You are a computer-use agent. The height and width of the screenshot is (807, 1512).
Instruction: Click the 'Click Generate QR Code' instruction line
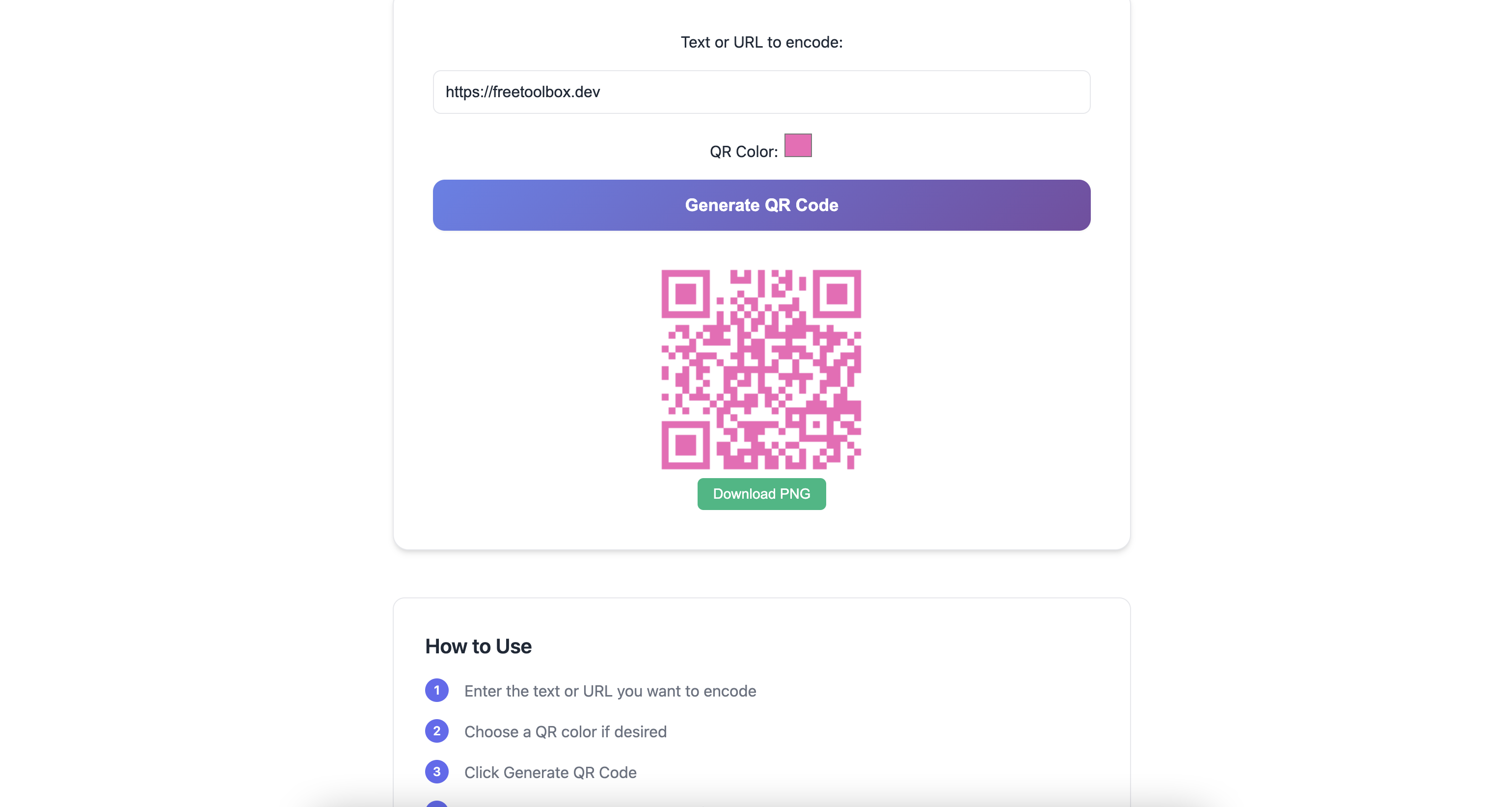pyautogui.click(x=550, y=772)
